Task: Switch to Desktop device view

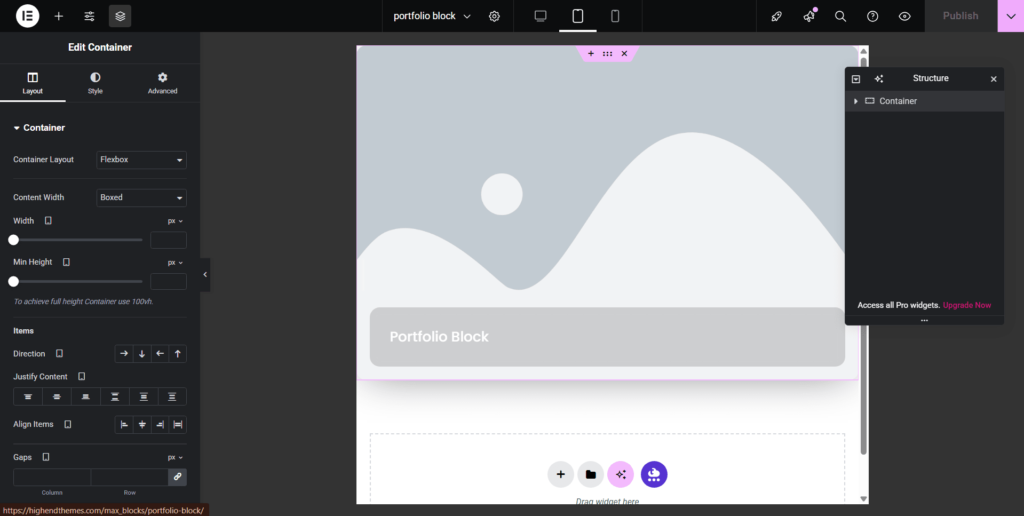Action: 540,16
